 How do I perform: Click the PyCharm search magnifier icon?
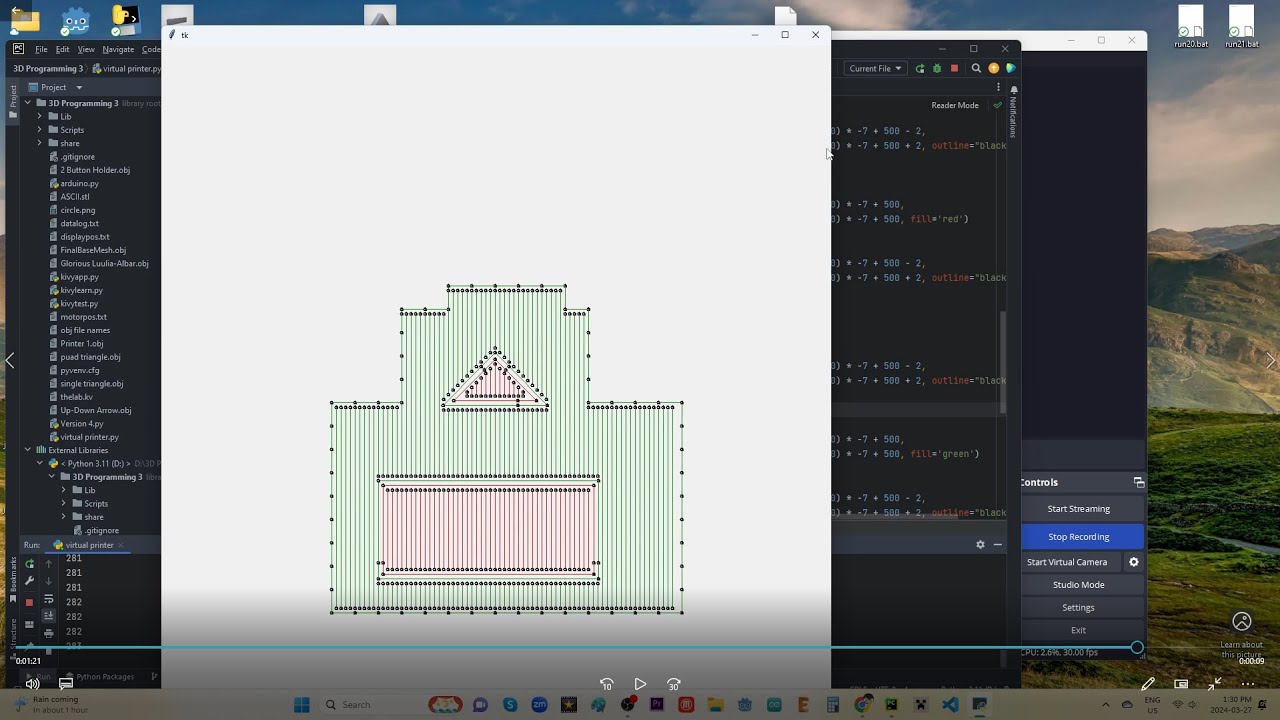[x=976, y=68]
